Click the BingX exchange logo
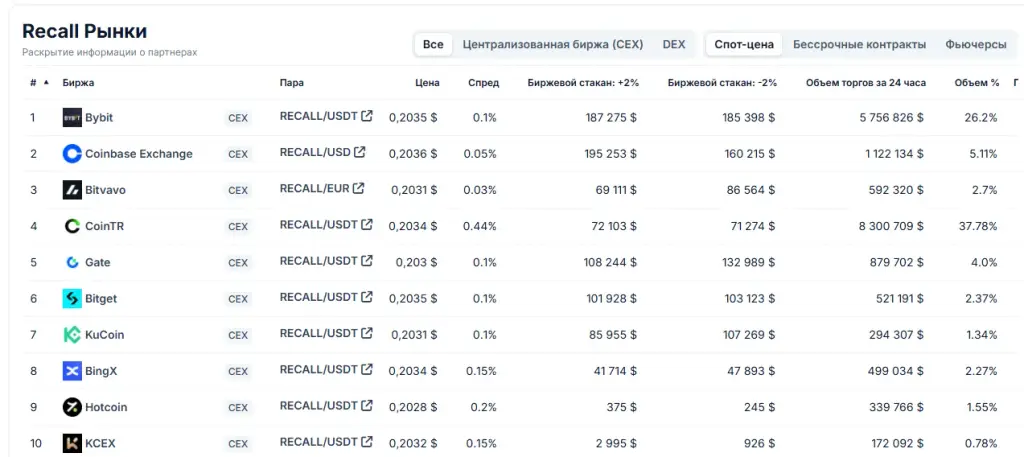The width and height of the screenshot is (1024, 457). click(x=72, y=371)
